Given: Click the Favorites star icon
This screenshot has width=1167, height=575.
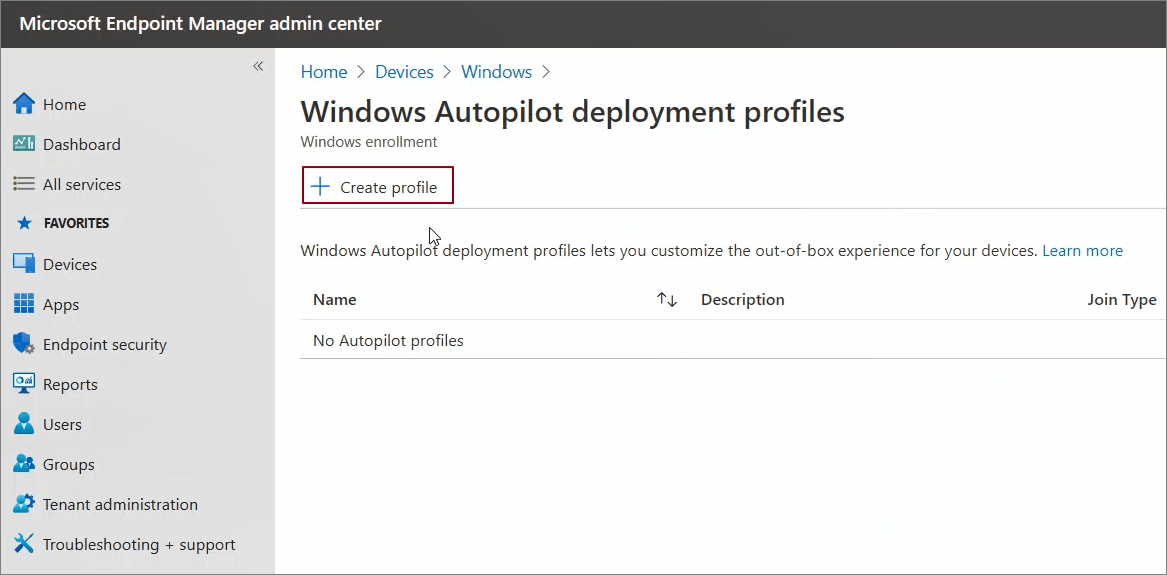Looking at the screenshot, I should pyautogui.click(x=25, y=223).
